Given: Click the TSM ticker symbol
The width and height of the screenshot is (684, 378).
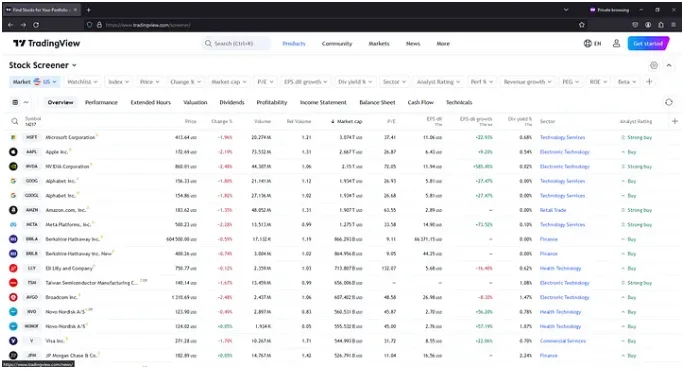Looking at the screenshot, I should (x=31, y=283).
